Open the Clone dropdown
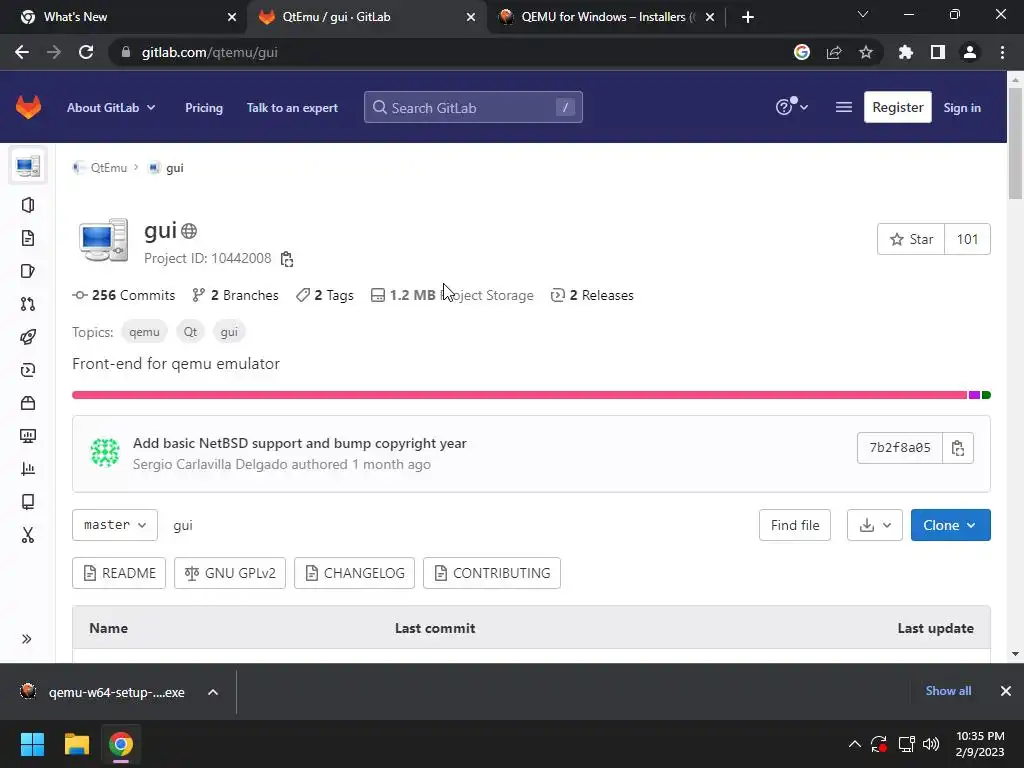1024x768 pixels. click(x=950, y=525)
